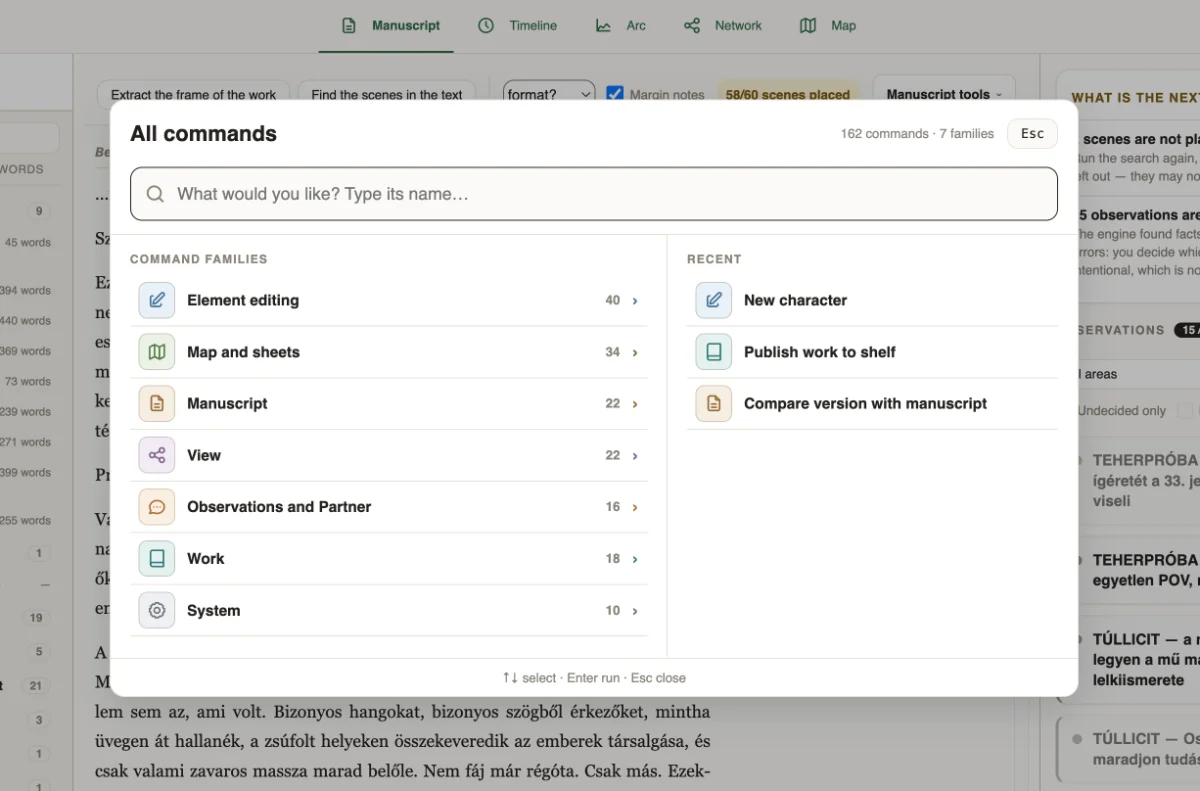Switch to the Network tab
This screenshot has width=1200, height=791.
pyautogui.click(x=723, y=26)
